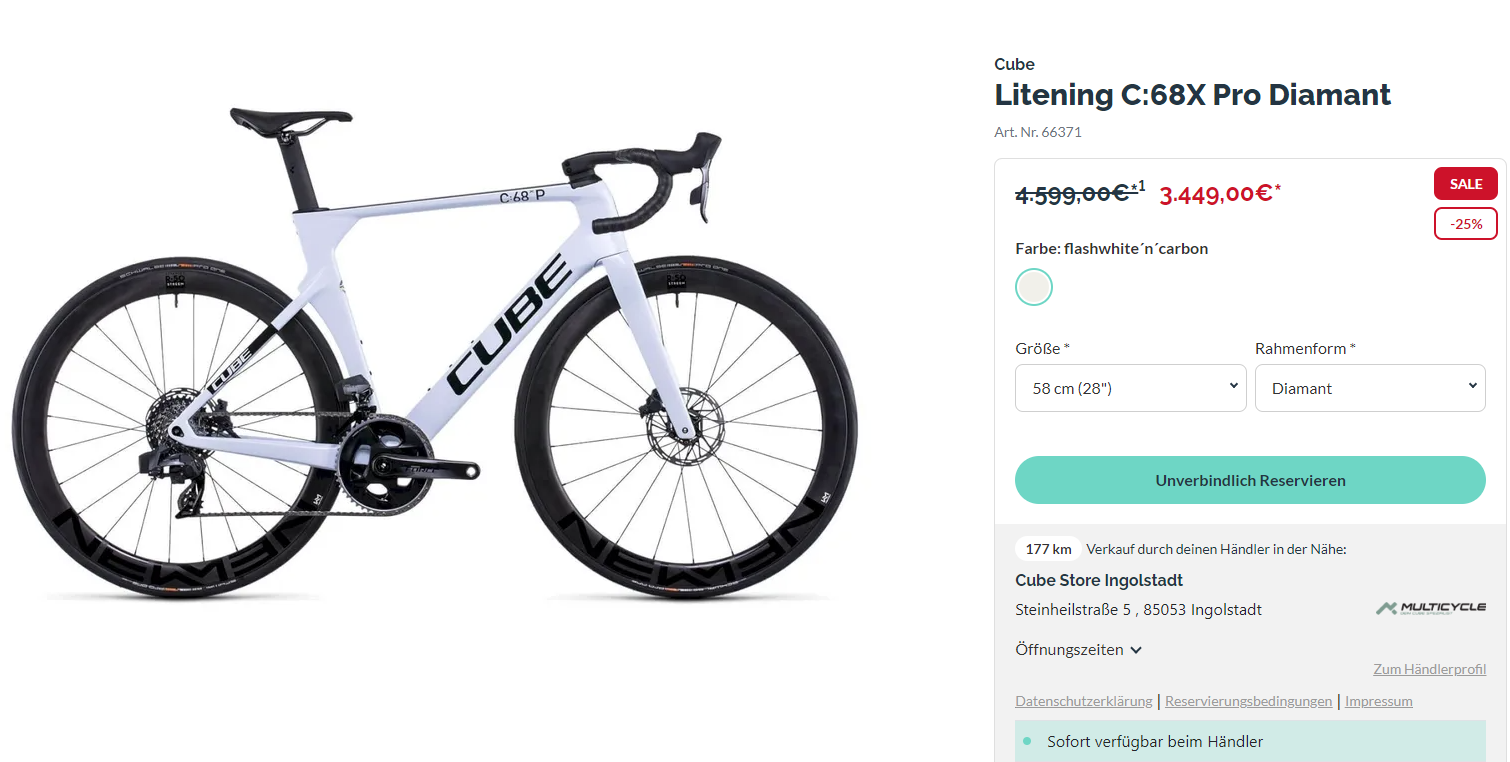Image resolution: width=1510 pixels, height=762 pixels.
Task: Click the Litening C:68X Pro Diamant title
Action: click(x=1192, y=95)
